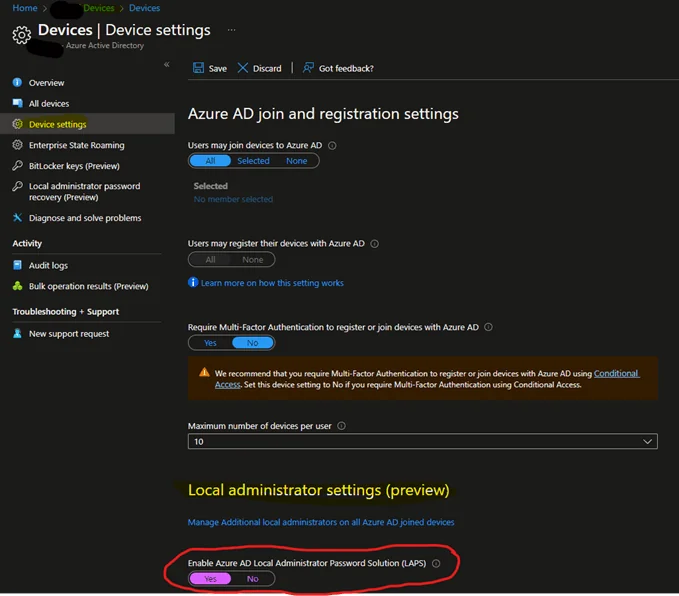Viewport: 679px width, 596px height.
Task: Select None for users joining devices
Action: 297,161
